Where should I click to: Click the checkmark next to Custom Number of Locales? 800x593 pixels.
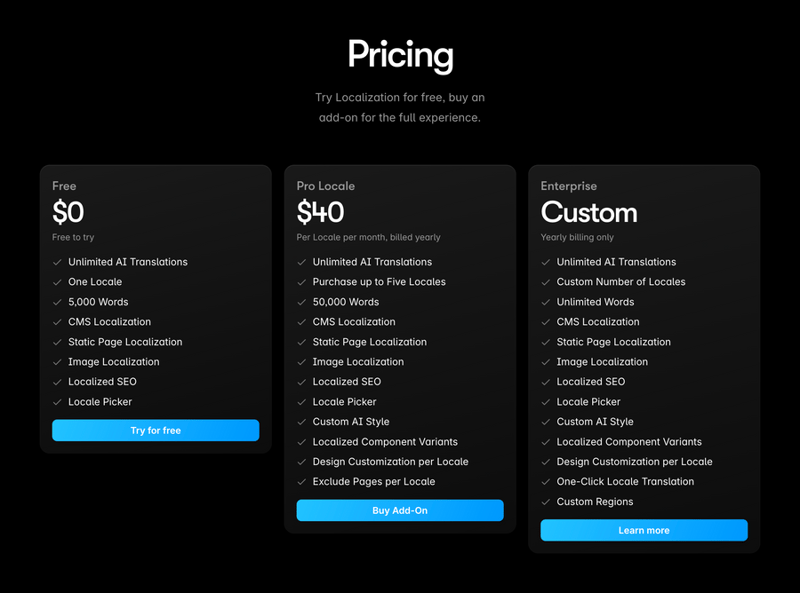click(x=543, y=282)
